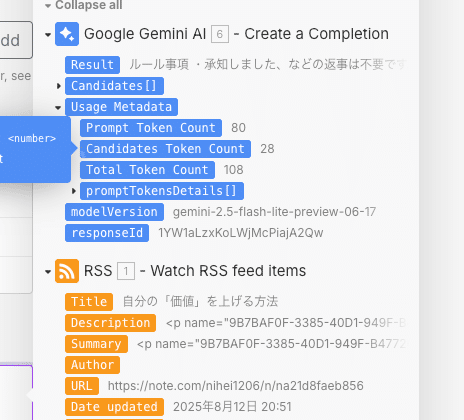Insert the RSS Title variable
Viewport: 464px width, 420px height.
pos(89,302)
